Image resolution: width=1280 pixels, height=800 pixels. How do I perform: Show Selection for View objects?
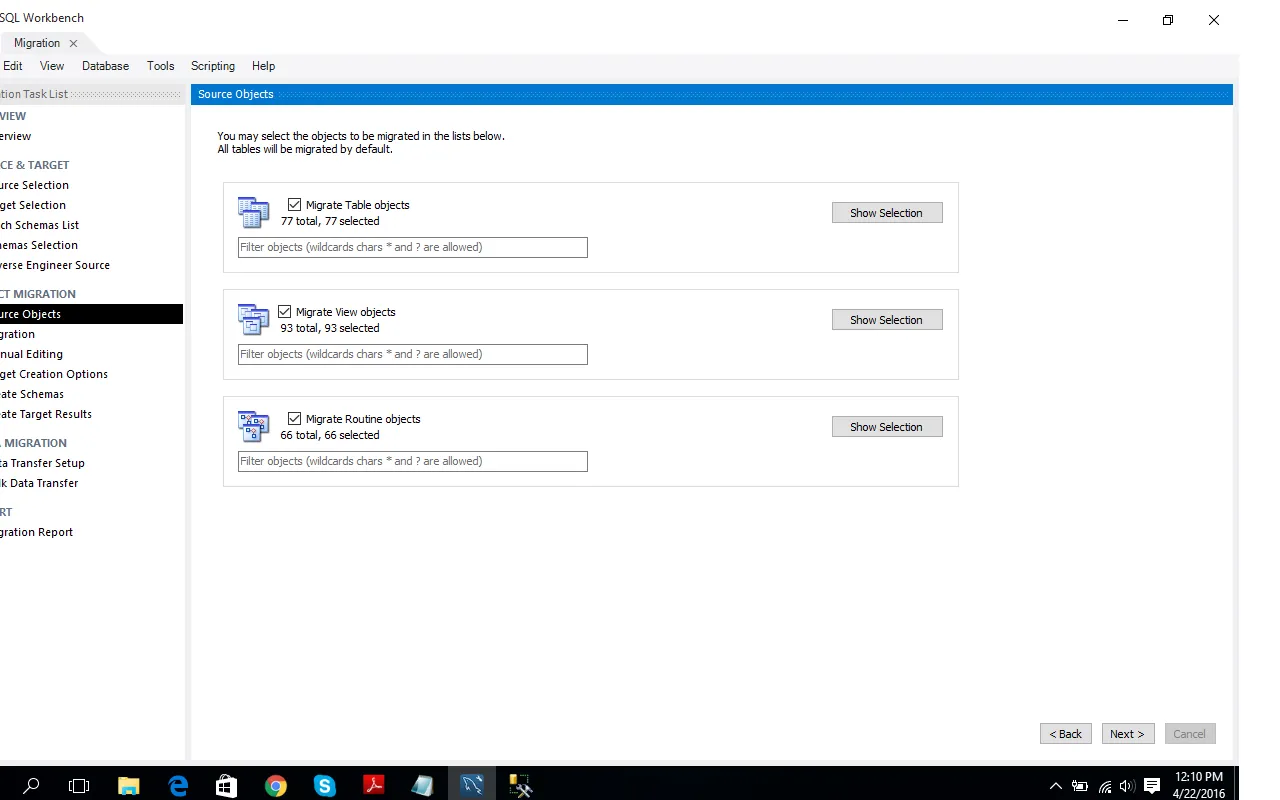[x=887, y=320]
